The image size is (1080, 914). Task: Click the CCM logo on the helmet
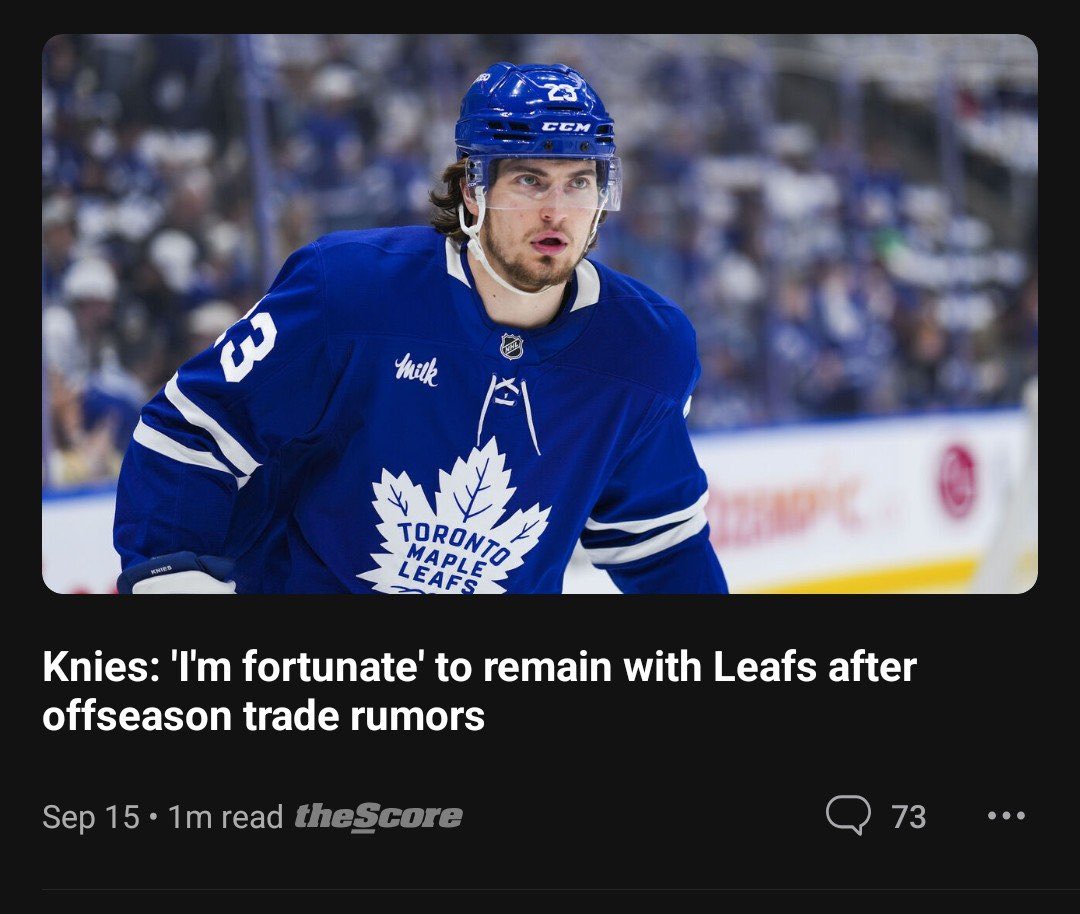566,127
